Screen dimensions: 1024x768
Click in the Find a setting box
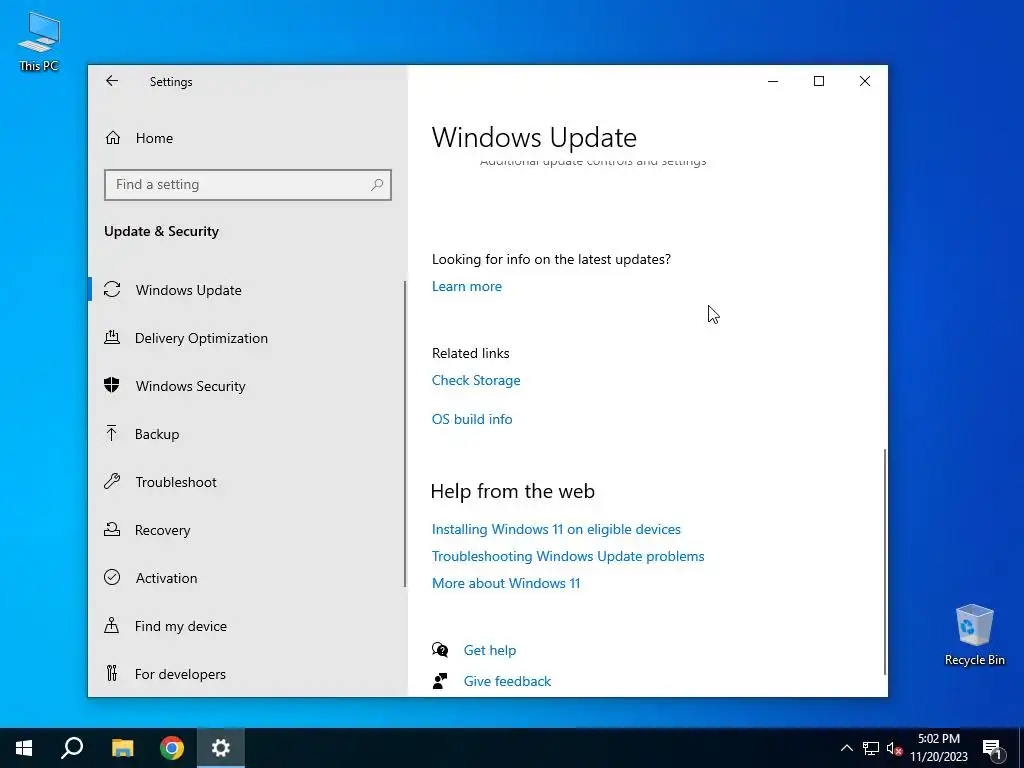248,185
